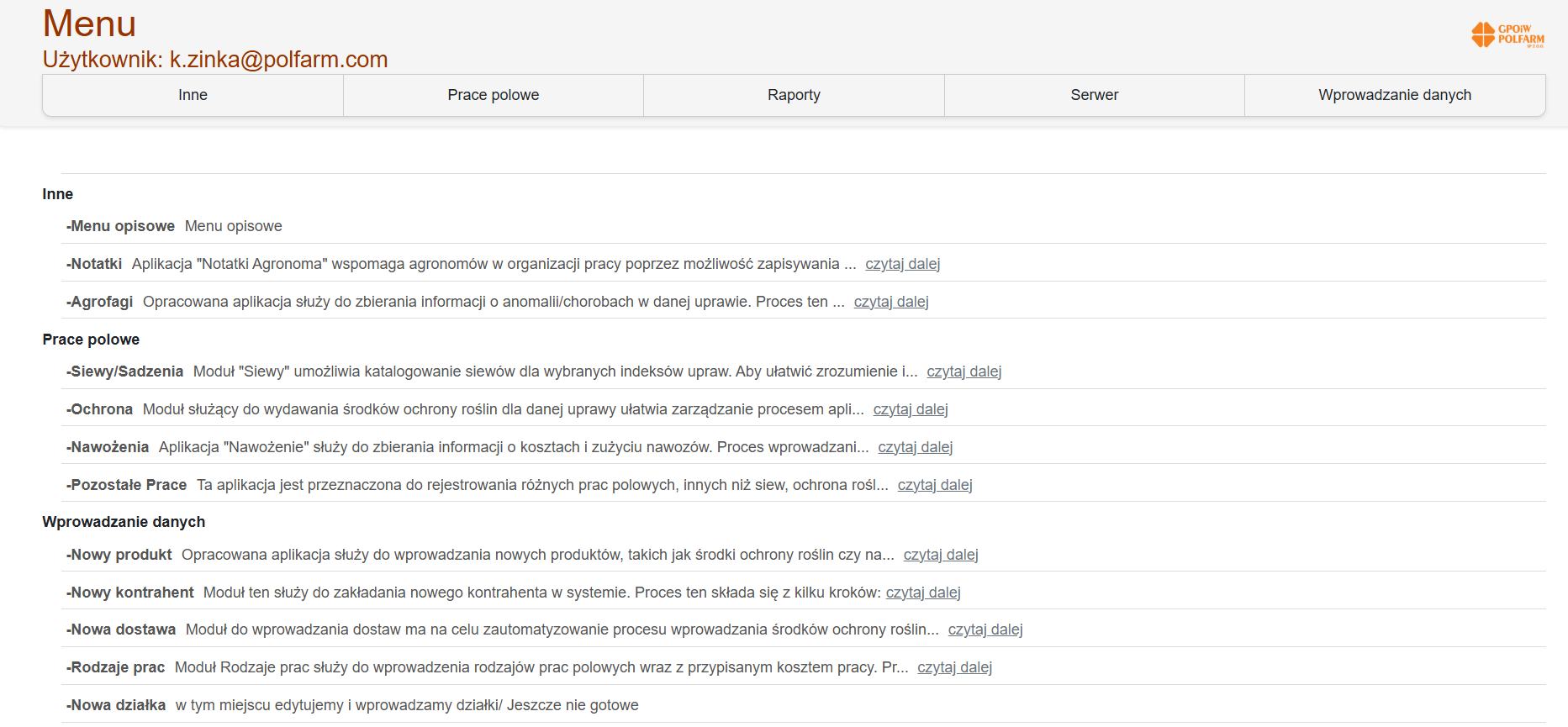Image resolution: width=1568 pixels, height=727 pixels.
Task: Expand description of Pozostałe Prace
Action: tap(934, 485)
